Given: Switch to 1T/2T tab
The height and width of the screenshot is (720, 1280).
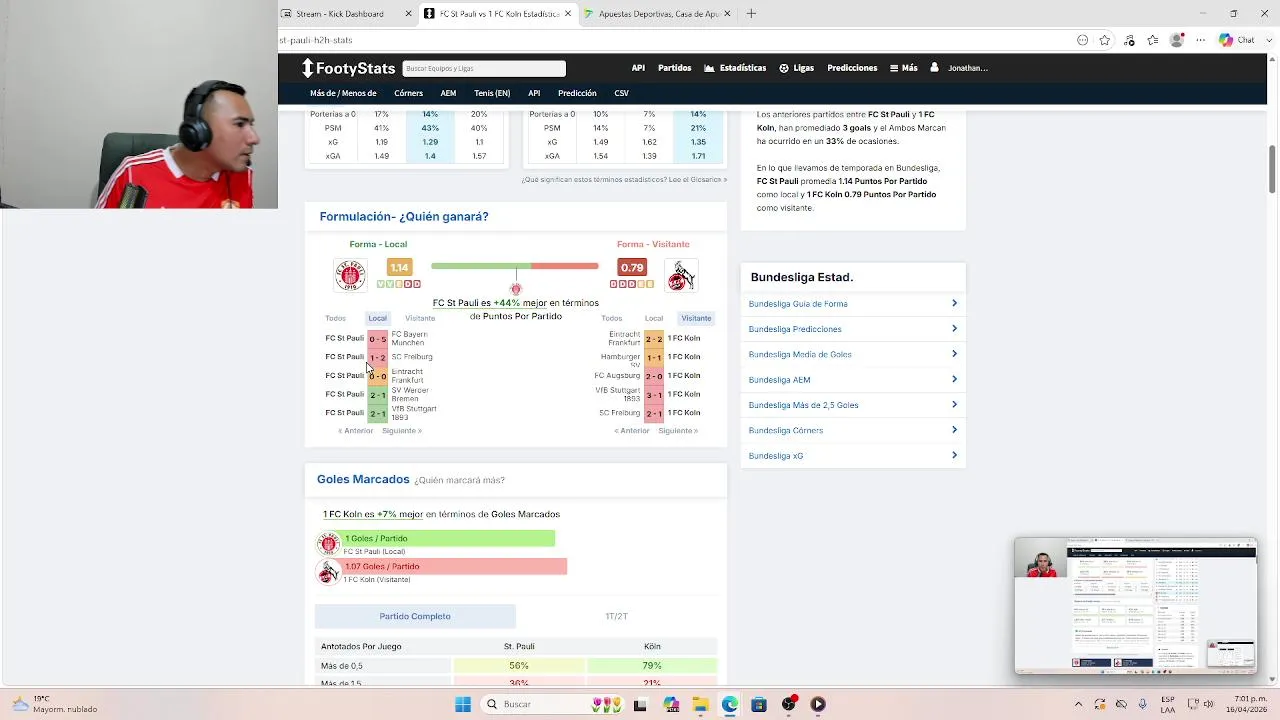Looking at the screenshot, I should point(617,616).
